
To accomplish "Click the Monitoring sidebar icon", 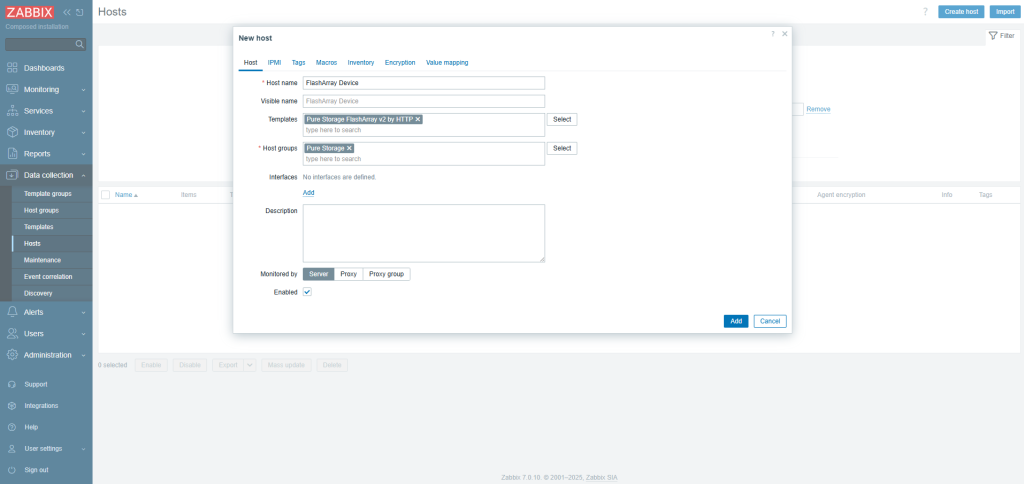I will click(12, 89).
